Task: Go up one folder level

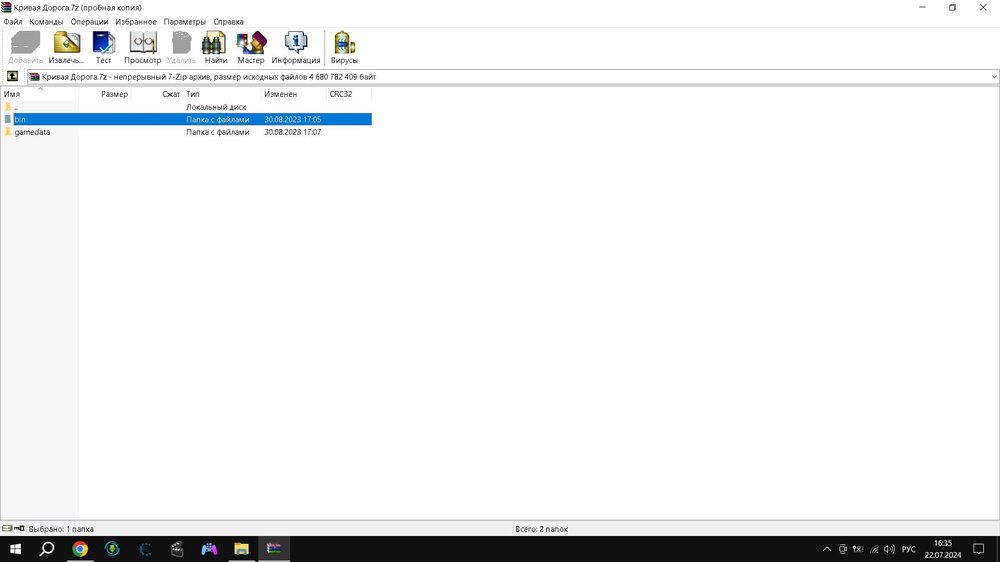Action: (x=12, y=77)
